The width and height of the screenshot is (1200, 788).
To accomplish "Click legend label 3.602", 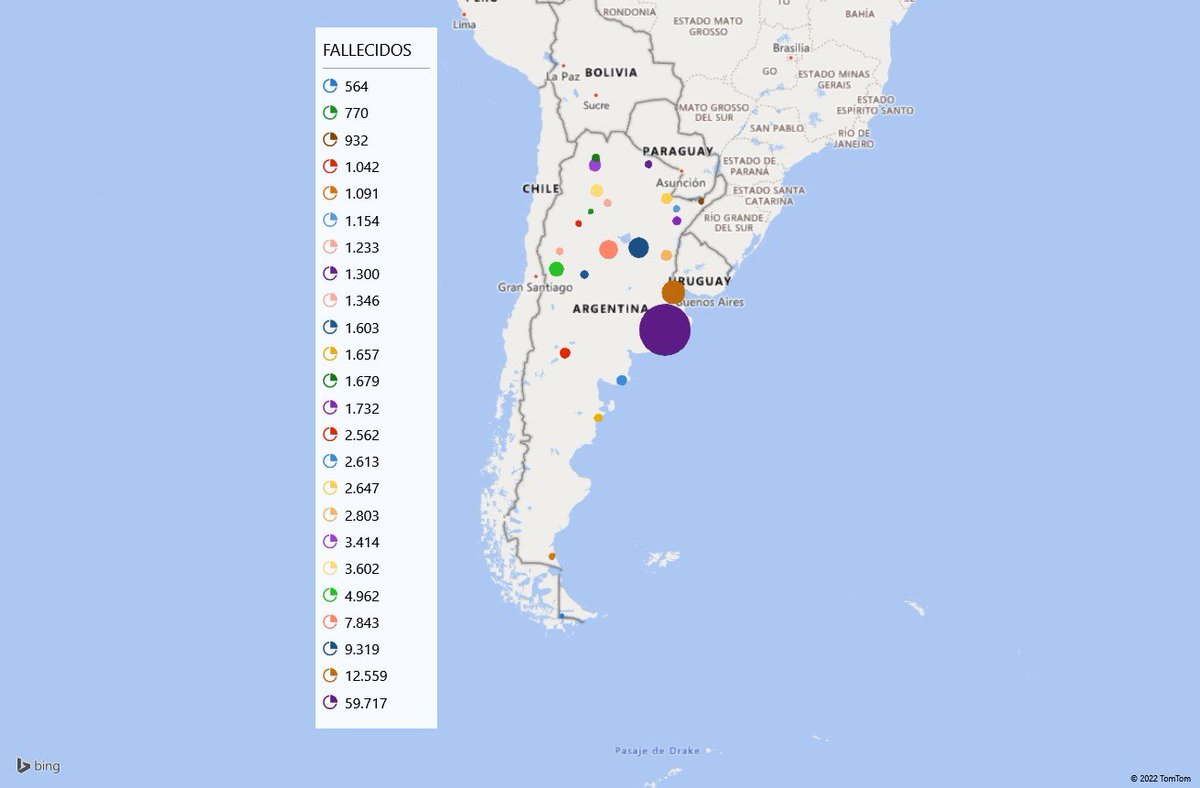I will coord(362,569).
